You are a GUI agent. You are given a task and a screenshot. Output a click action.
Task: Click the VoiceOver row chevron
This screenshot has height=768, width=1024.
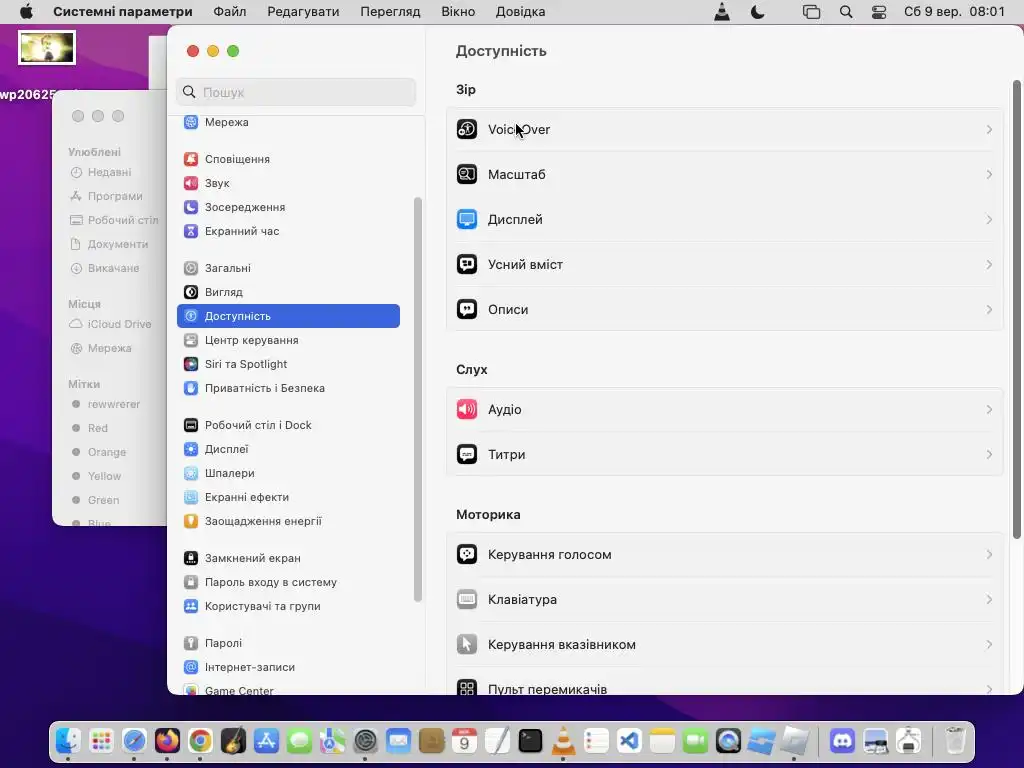989,129
